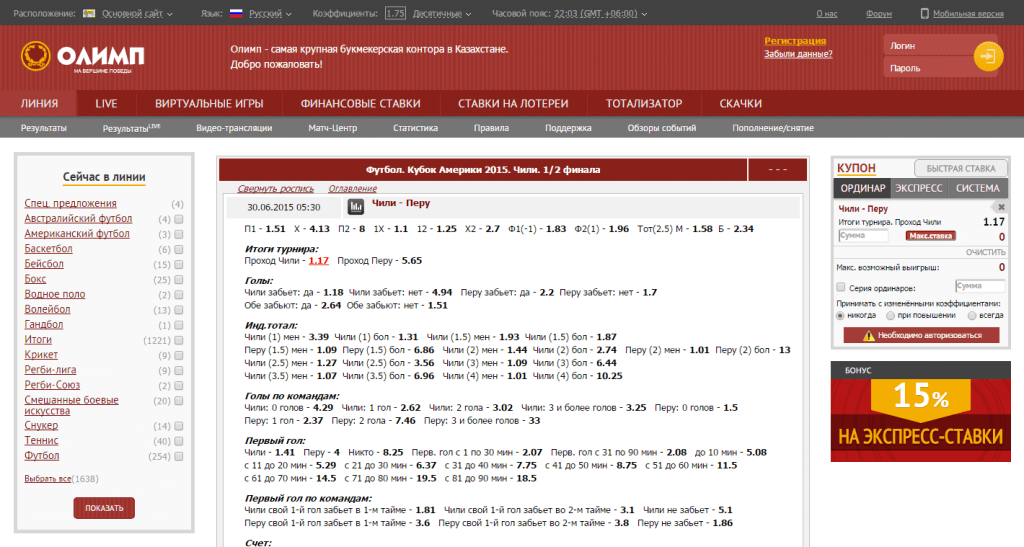Image resolution: width=1024 pixels, height=547 pixels.
Task: Click the ПОКАЗАТЬ button
Action: (104, 508)
